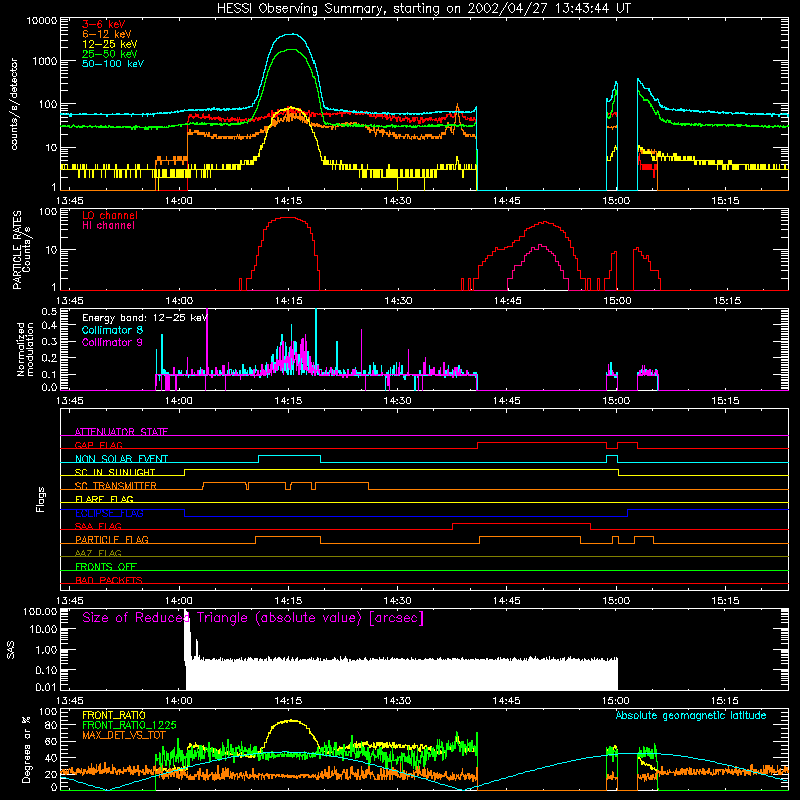Viewport: 800px width, 800px height.
Task: Click the SAS axis title
Action: (11, 649)
